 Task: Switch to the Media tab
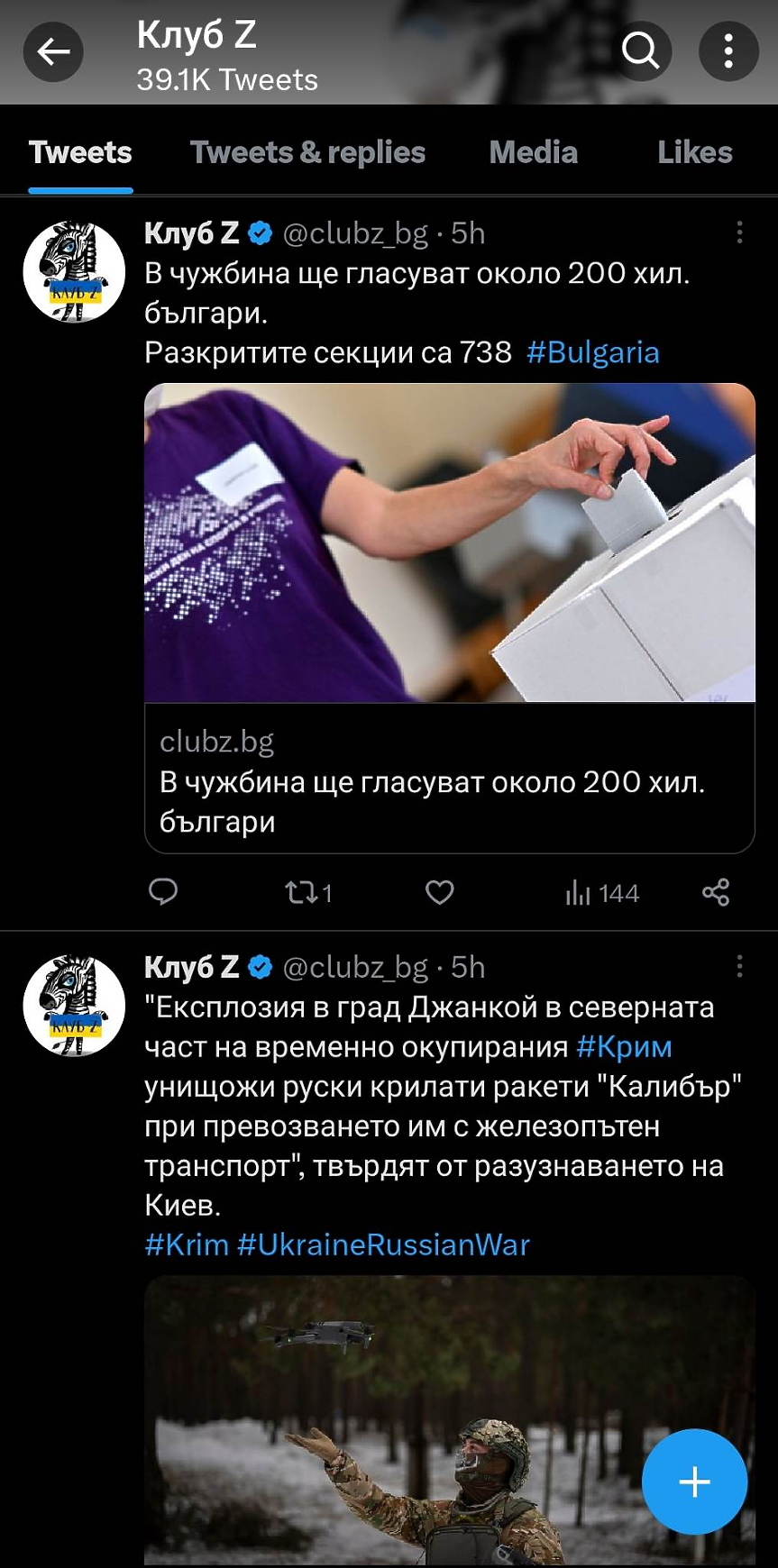pos(533,152)
